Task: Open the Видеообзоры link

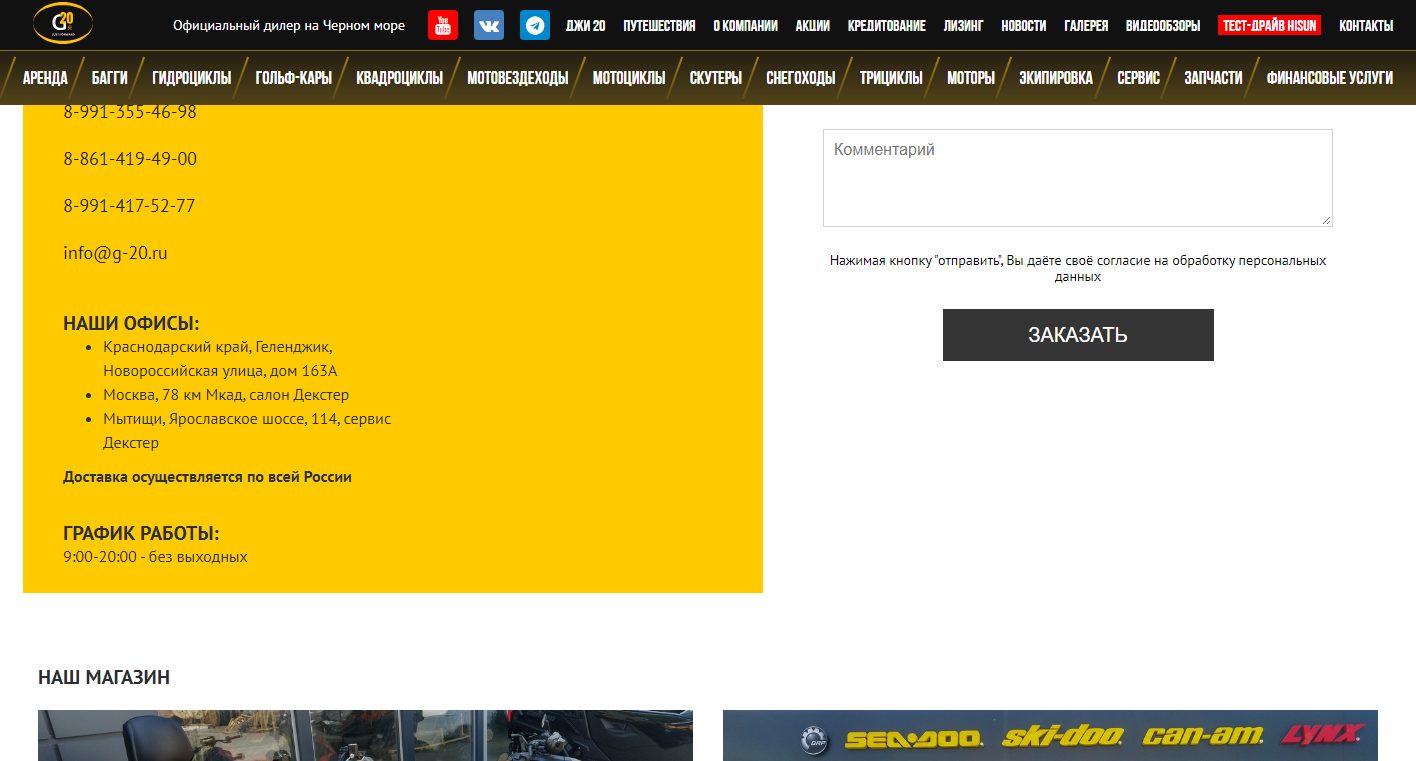Action: (x=1163, y=26)
